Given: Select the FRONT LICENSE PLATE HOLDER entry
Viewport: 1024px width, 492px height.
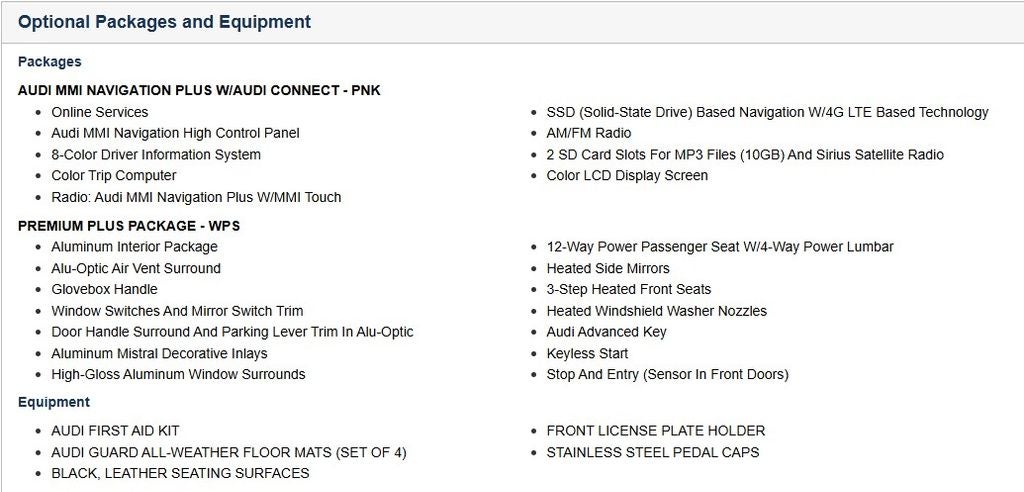Looking at the screenshot, I should click(x=655, y=431).
